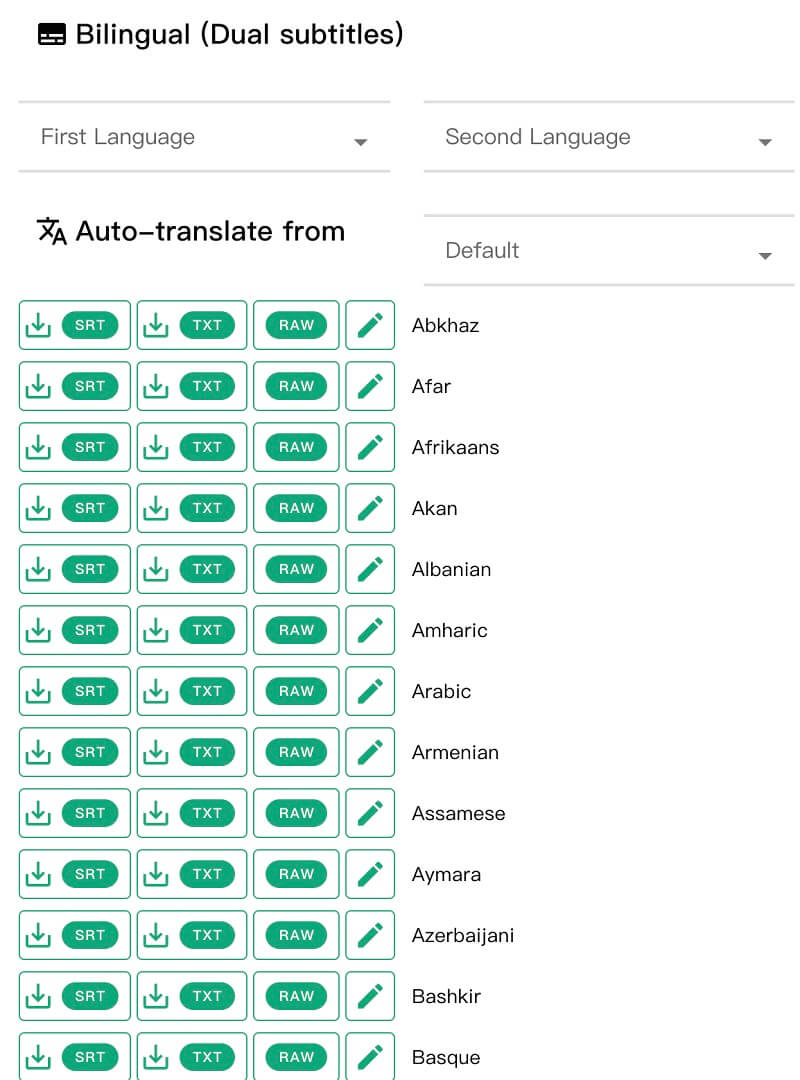800x1080 pixels.
Task: Edit Aymara translation via pencil icon
Action: (370, 874)
